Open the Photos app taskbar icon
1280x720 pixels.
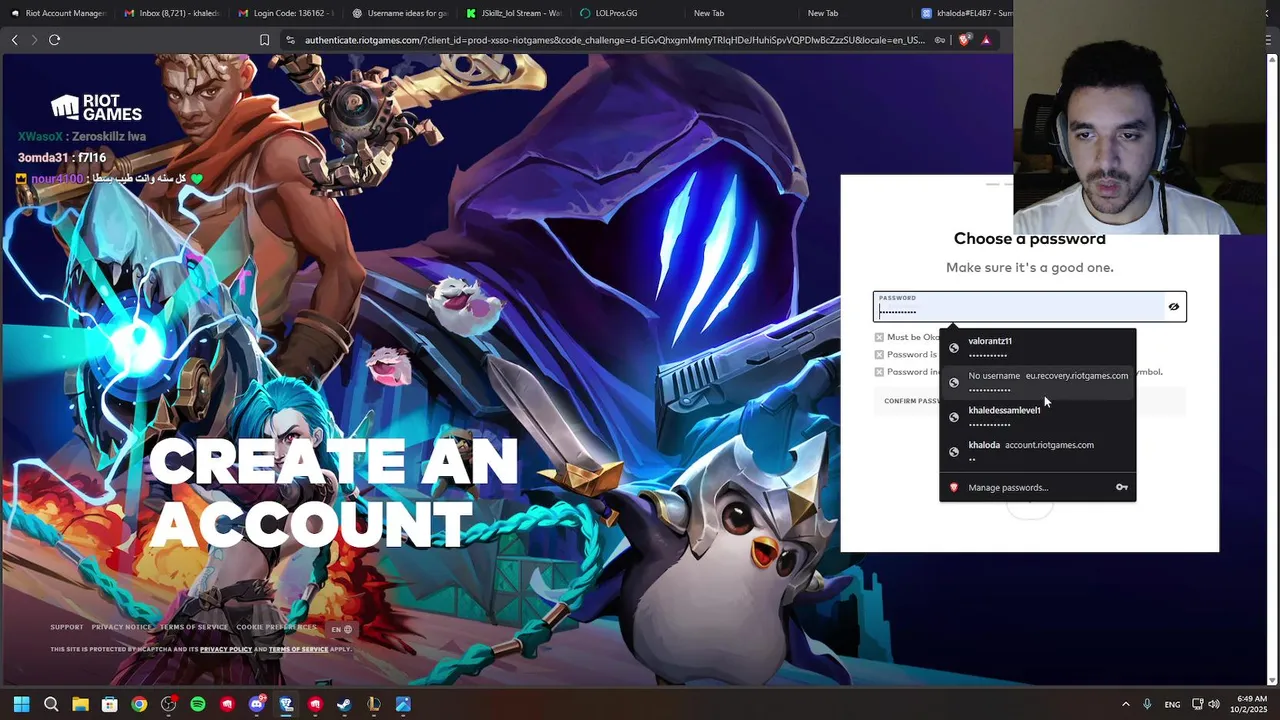point(403,704)
